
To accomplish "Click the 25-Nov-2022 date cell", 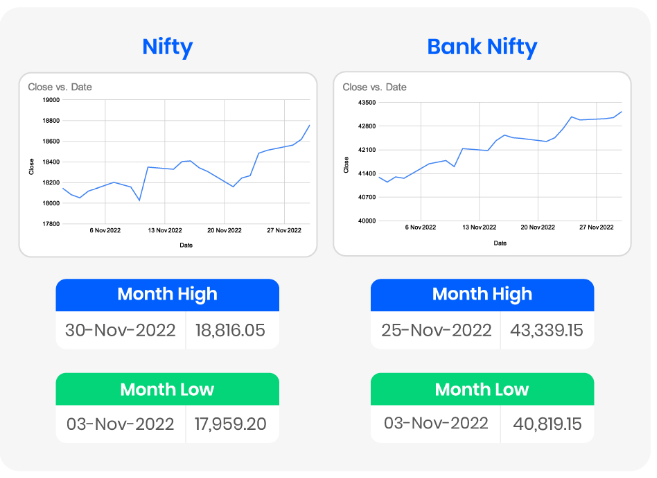I will click(435, 330).
